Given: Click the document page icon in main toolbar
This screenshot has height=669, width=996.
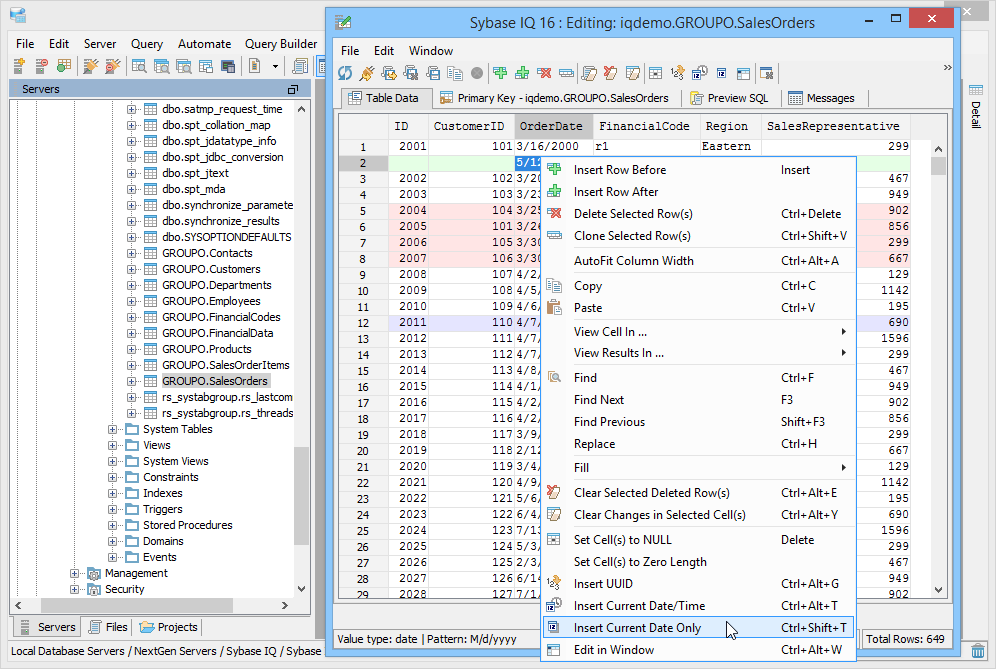Looking at the screenshot, I should pos(255,65).
